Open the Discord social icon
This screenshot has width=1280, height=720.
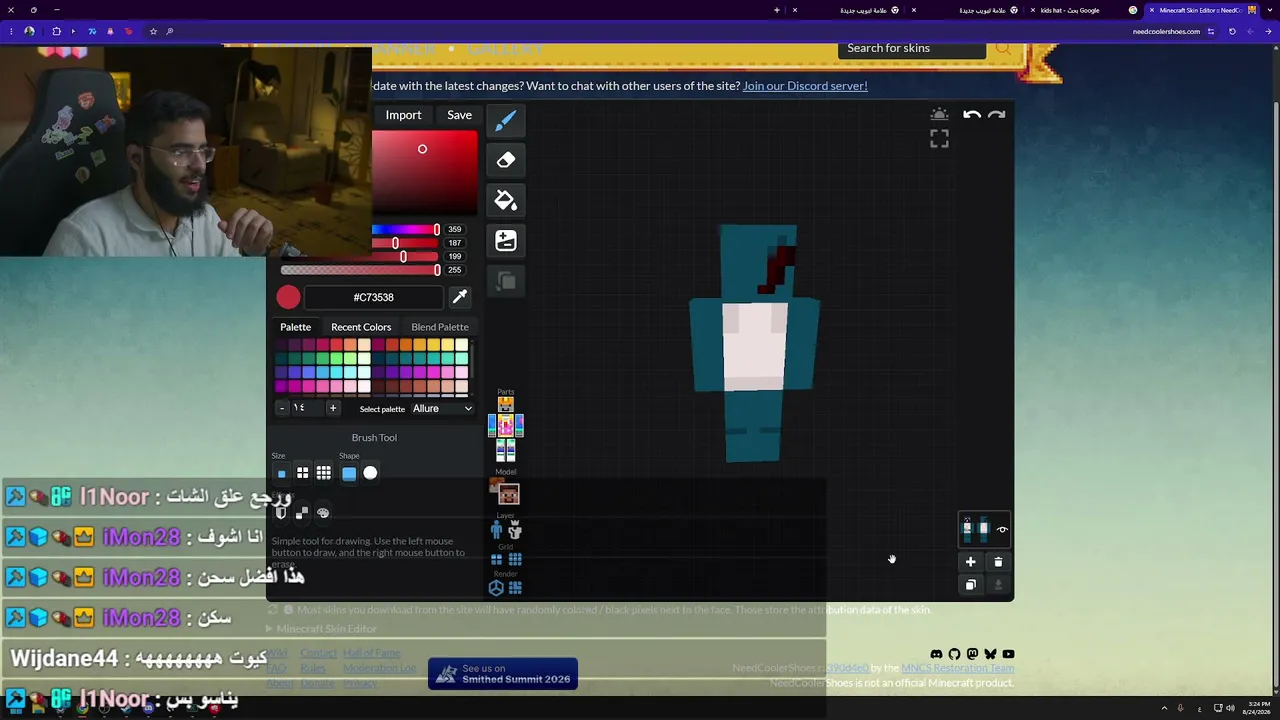[x=936, y=654]
